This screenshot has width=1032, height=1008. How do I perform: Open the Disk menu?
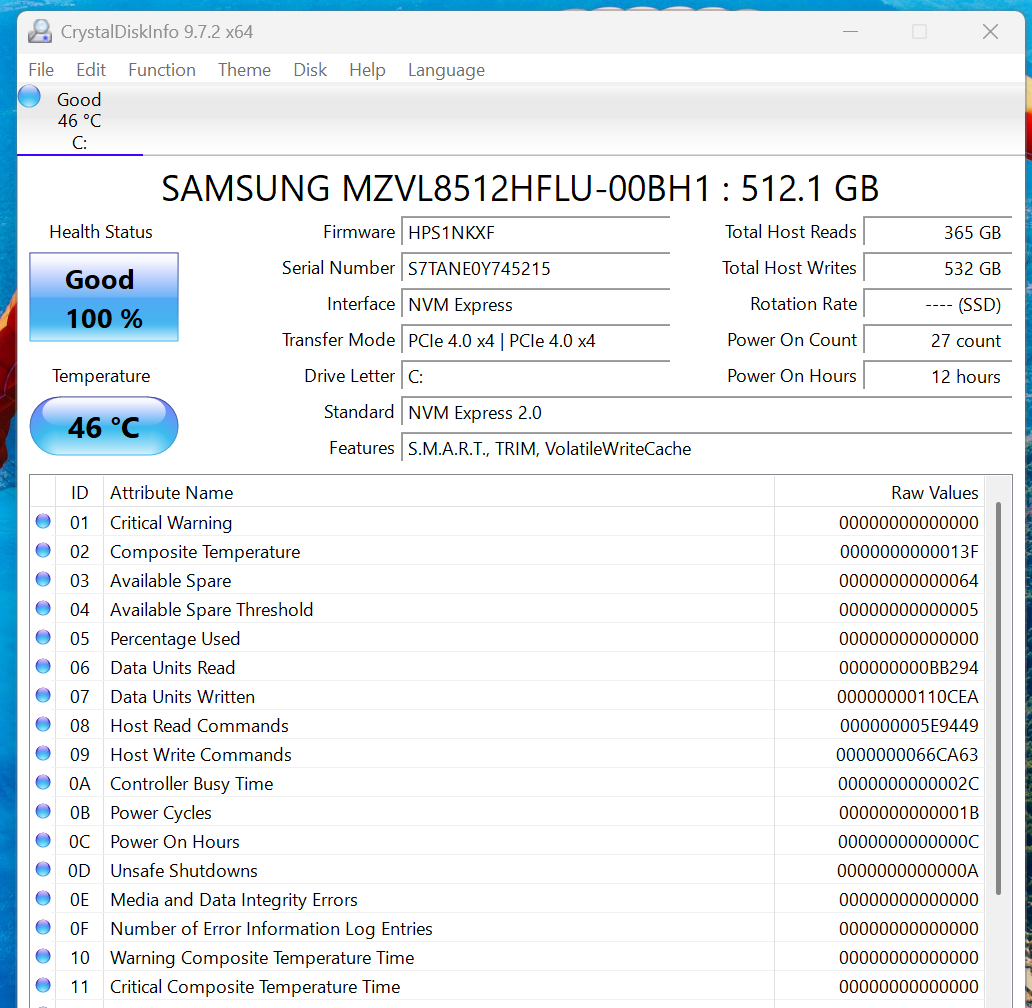[x=310, y=70]
